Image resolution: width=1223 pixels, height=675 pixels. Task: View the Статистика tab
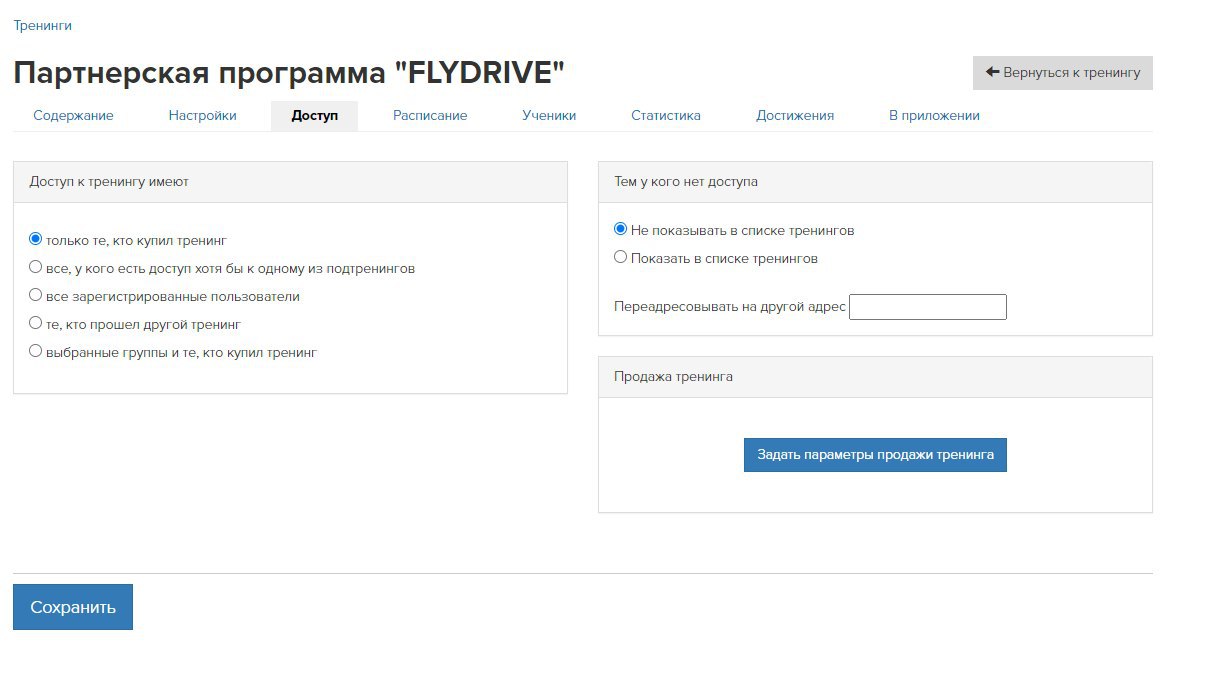point(666,116)
